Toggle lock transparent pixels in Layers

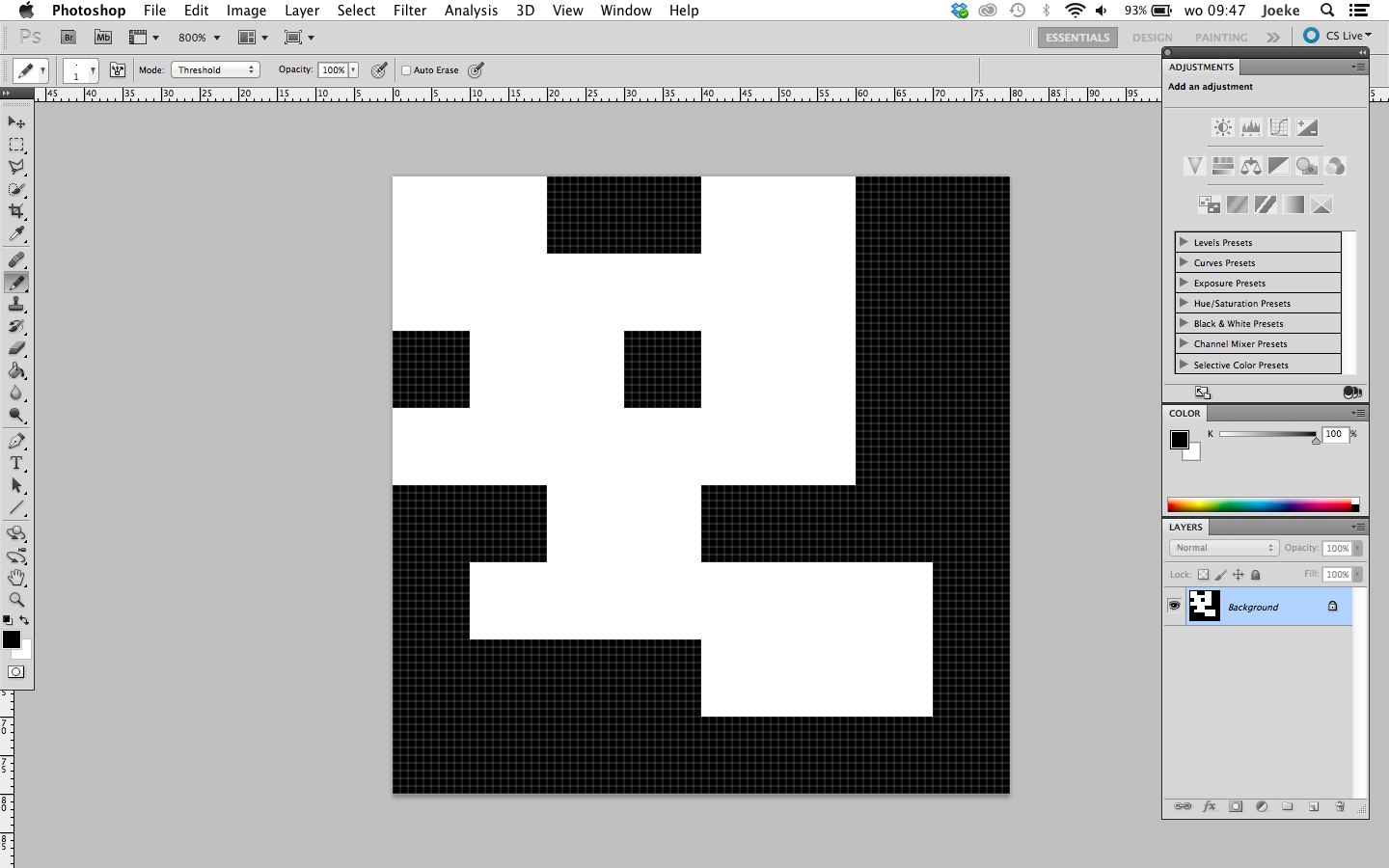[x=1203, y=575]
